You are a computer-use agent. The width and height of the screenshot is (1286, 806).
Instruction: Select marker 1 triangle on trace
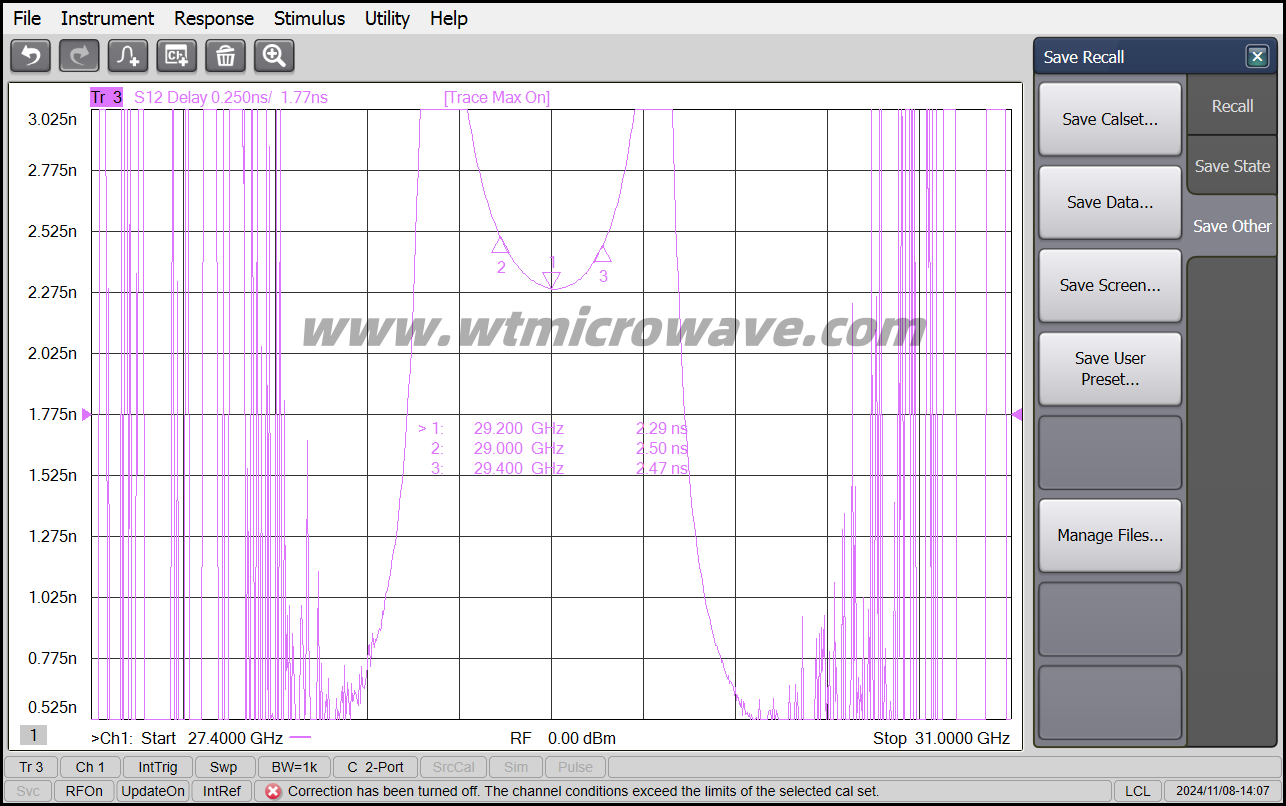tap(551, 279)
